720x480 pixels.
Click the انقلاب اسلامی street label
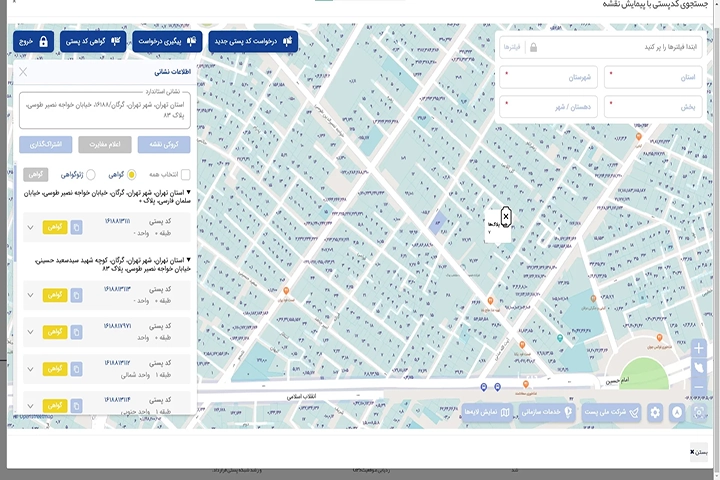[x=301, y=396]
